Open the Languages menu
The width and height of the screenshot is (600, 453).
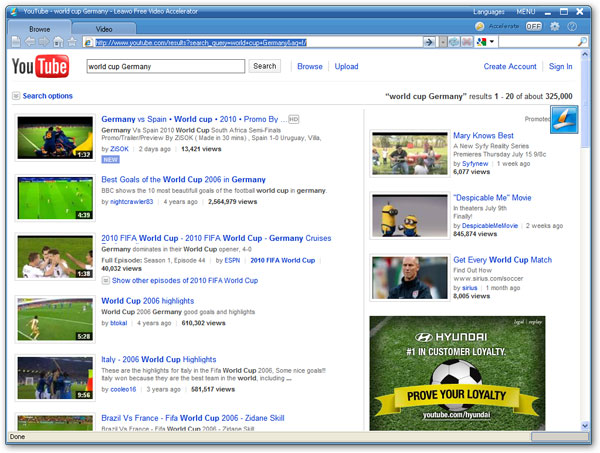pos(489,11)
